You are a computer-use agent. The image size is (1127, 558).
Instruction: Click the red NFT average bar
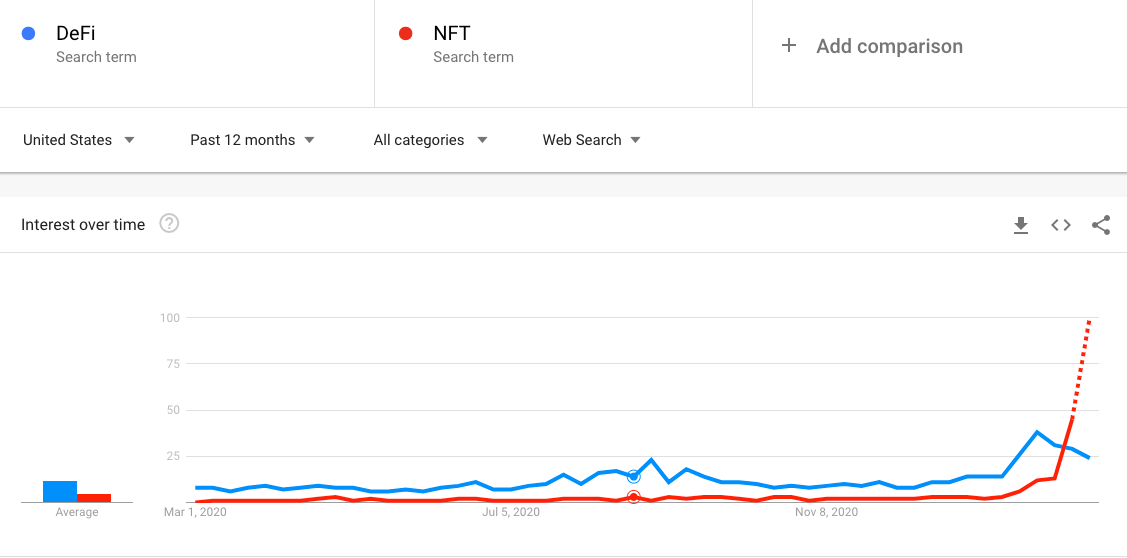[x=94, y=498]
